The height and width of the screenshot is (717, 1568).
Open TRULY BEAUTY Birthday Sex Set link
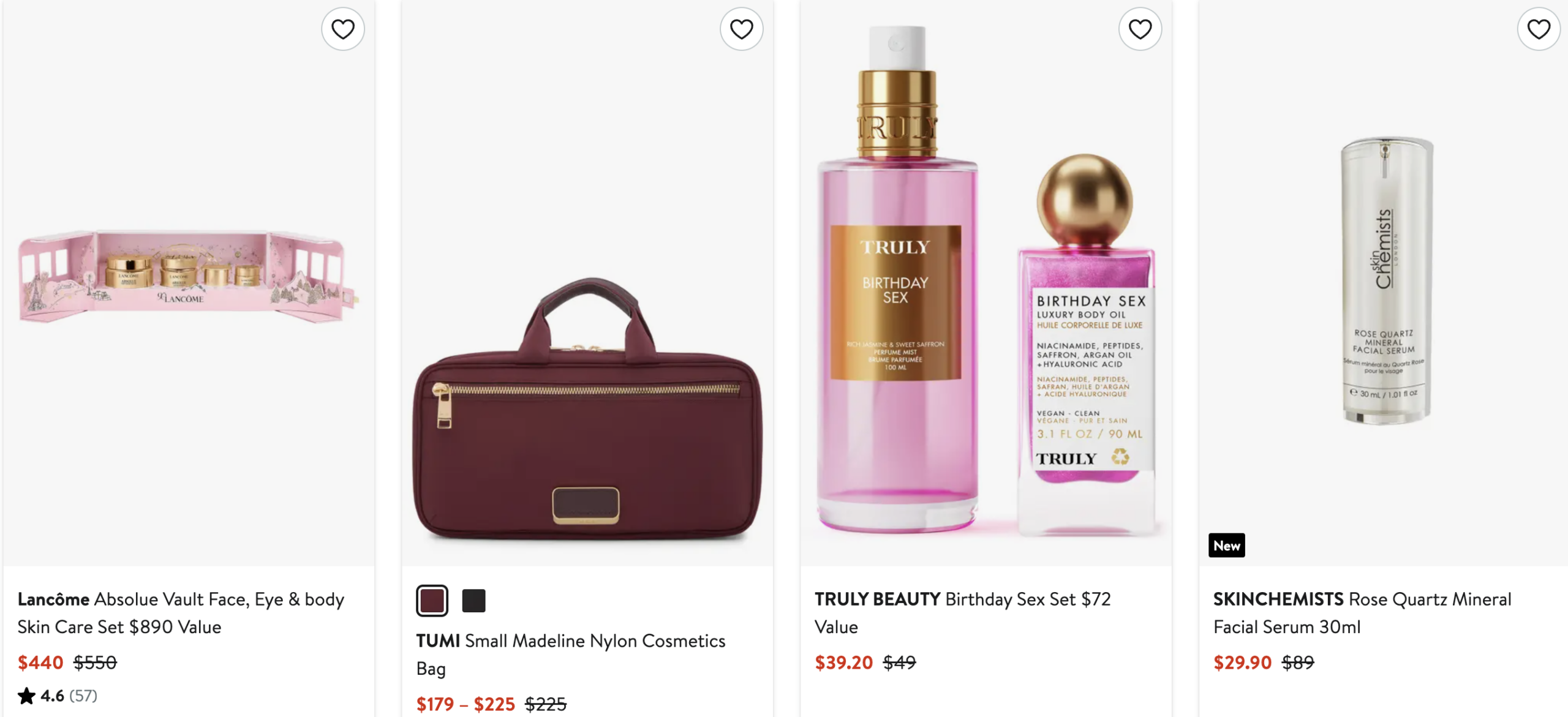click(962, 612)
